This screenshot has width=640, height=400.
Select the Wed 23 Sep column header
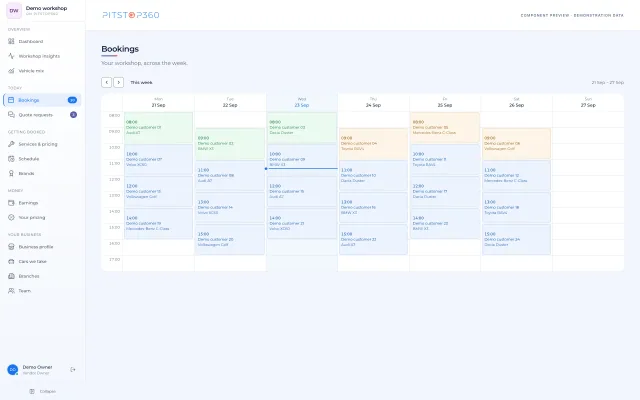(x=302, y=102)
